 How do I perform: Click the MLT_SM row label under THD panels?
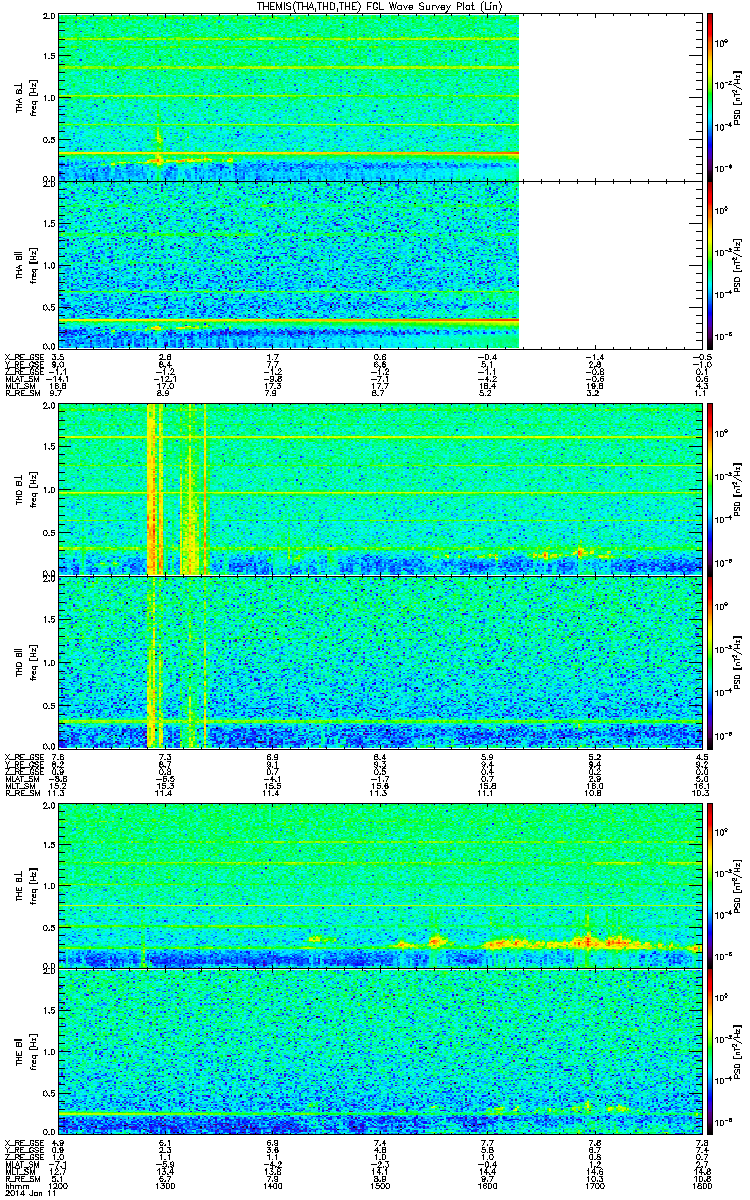point(19,788)
